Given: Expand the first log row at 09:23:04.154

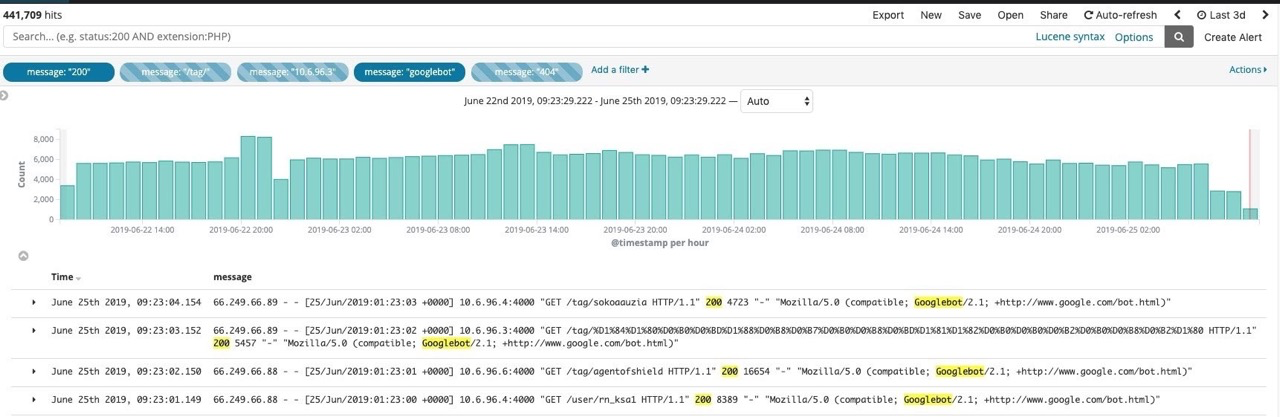Looking at the screenshot, I should click(x=34, y=302).
